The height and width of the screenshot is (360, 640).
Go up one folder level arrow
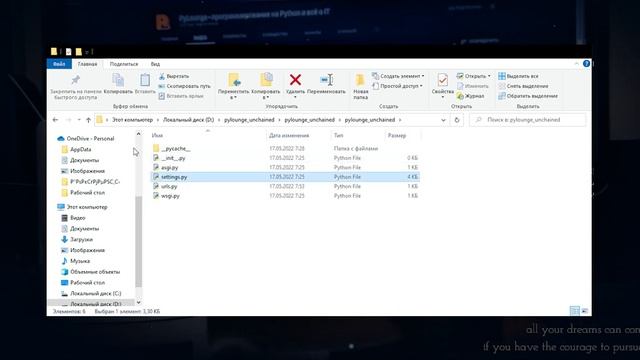tap(89, 120)
